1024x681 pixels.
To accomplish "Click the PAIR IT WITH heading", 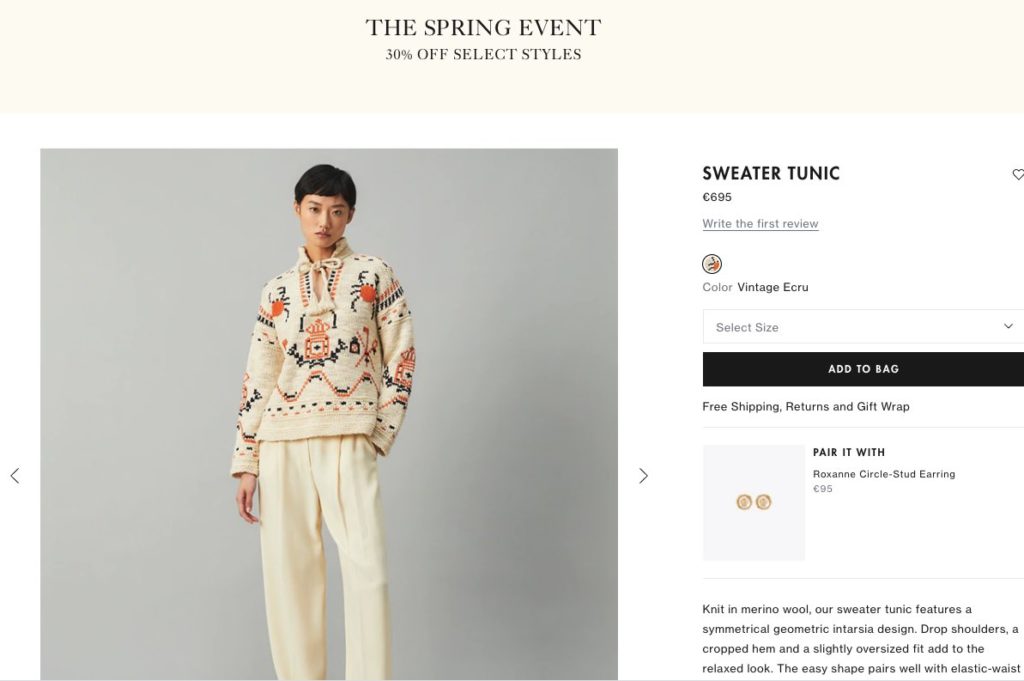I will click(849, 452).
